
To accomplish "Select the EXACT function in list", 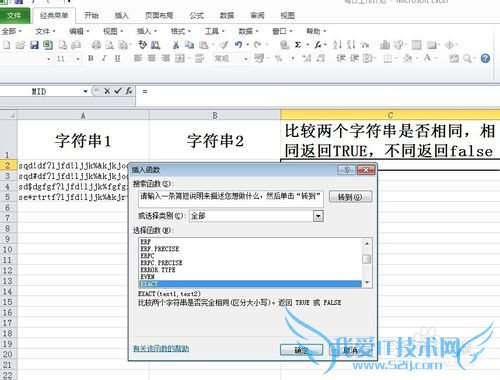I will [250, 284].
